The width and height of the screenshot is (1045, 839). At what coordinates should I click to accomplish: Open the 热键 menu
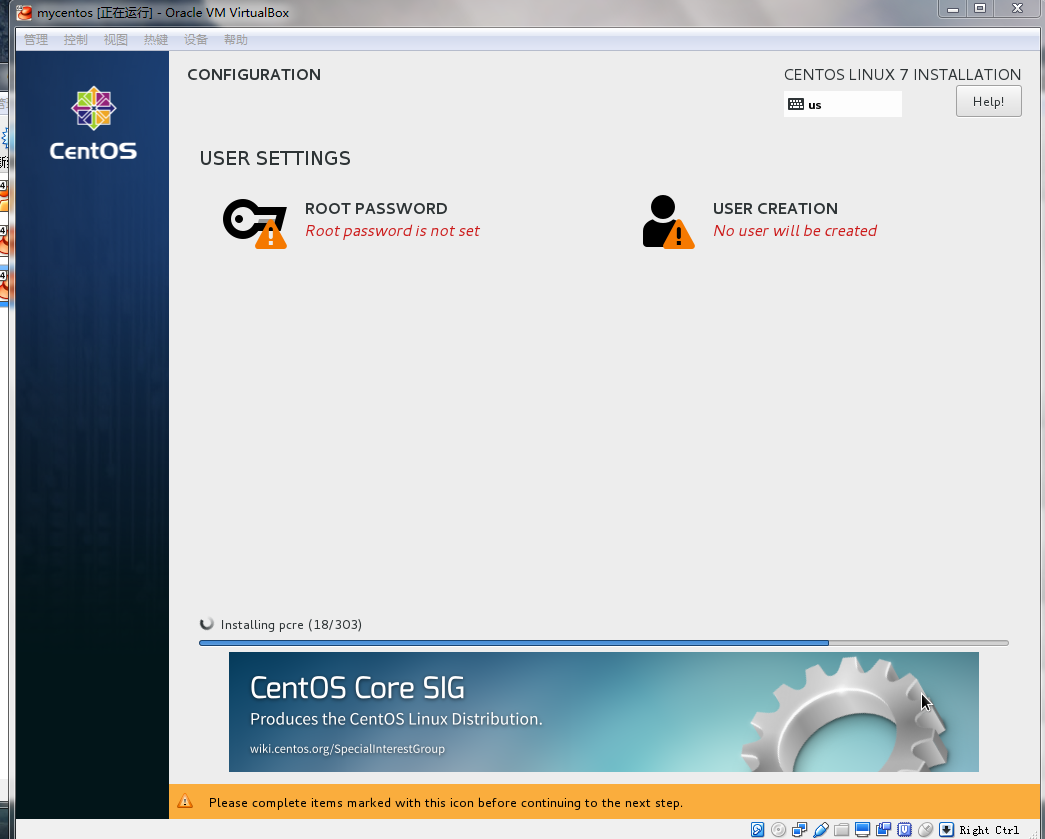(155, 40)
